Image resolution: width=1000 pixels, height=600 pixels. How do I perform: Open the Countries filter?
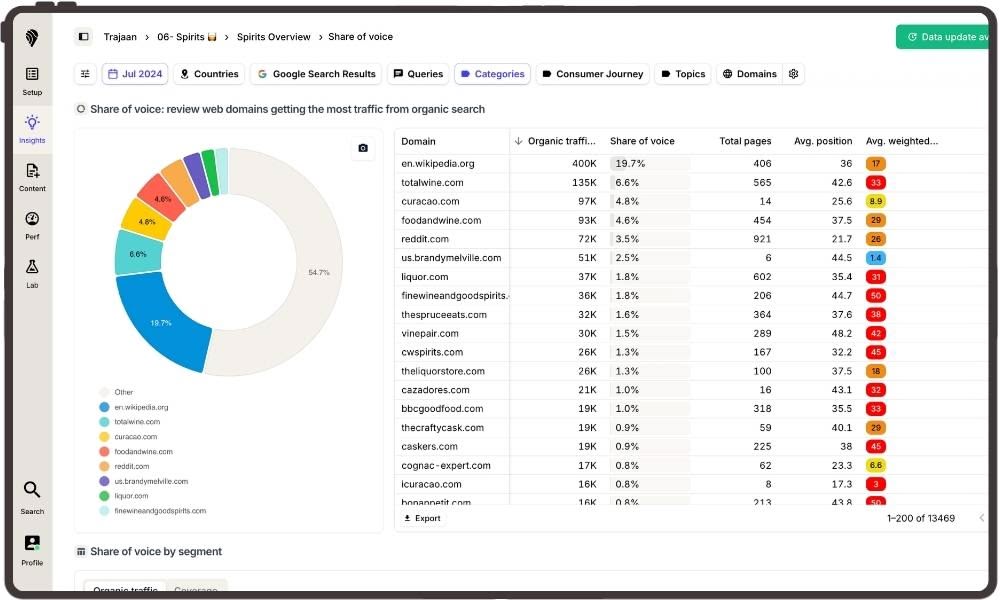click(x=209, y=74)
